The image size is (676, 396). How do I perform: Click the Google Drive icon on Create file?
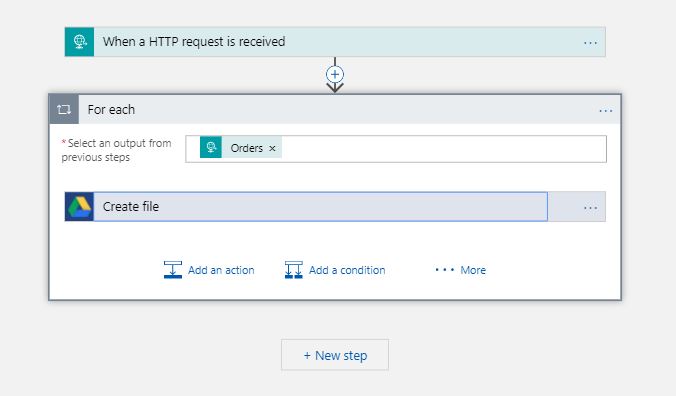[79, 206]
